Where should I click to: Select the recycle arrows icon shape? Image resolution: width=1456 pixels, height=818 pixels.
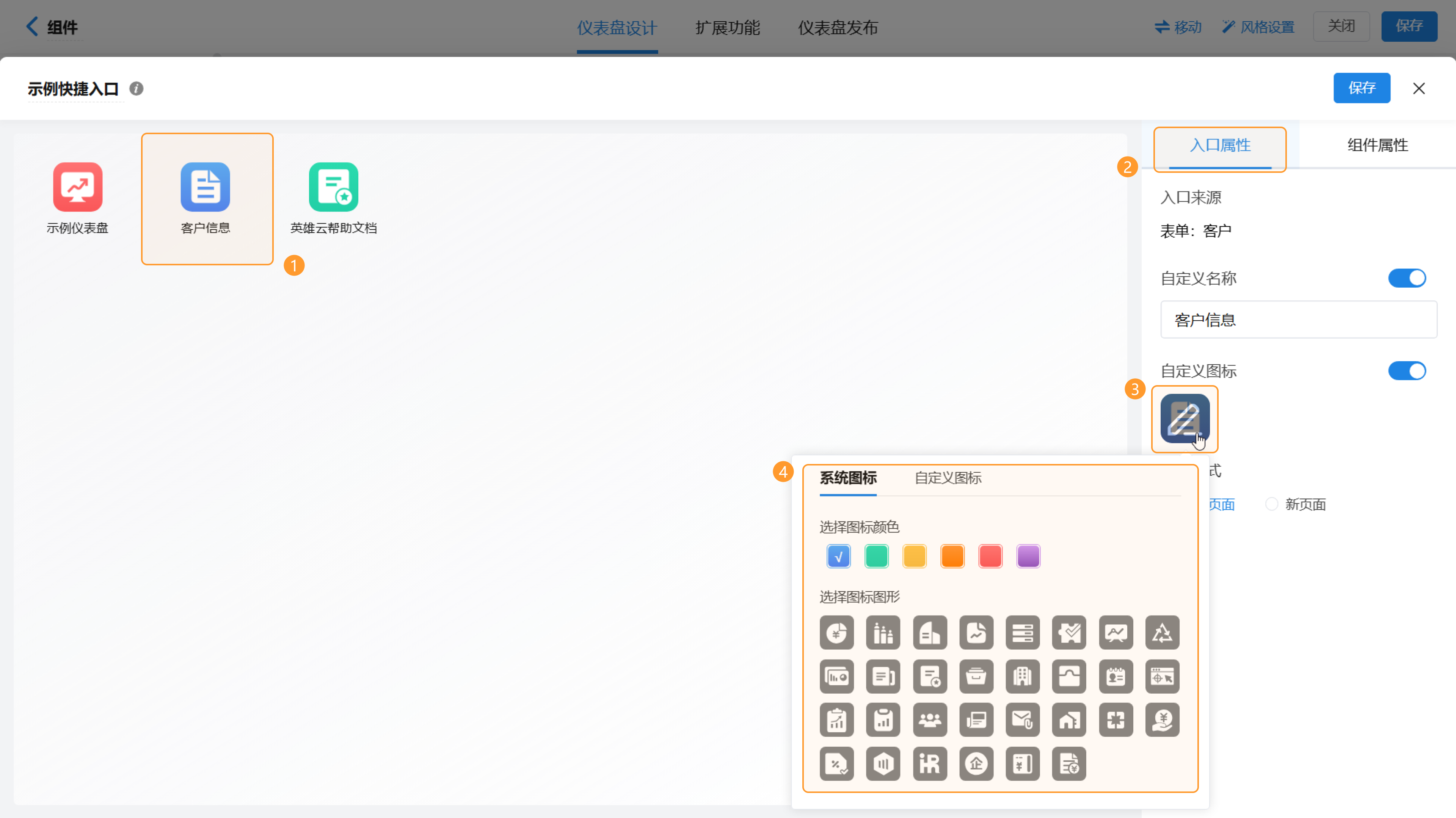(x=1162, y=633)
